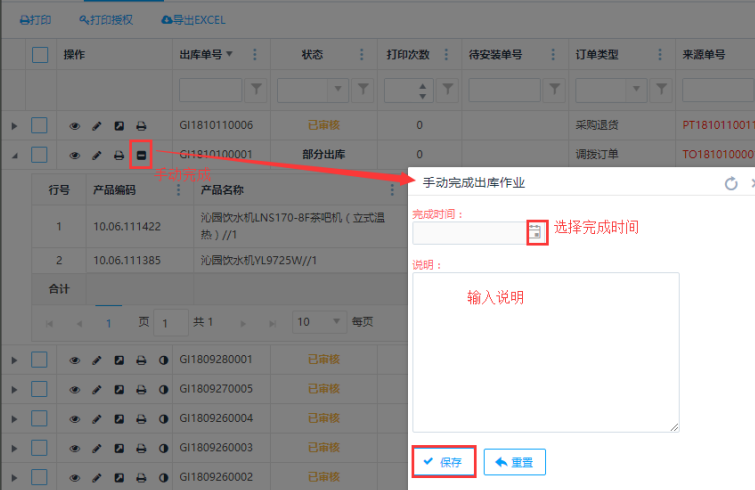This screenshot has height=490, width=755.
Task: Click the filter icon under 出库单号 column
Action: pos(257,91)
